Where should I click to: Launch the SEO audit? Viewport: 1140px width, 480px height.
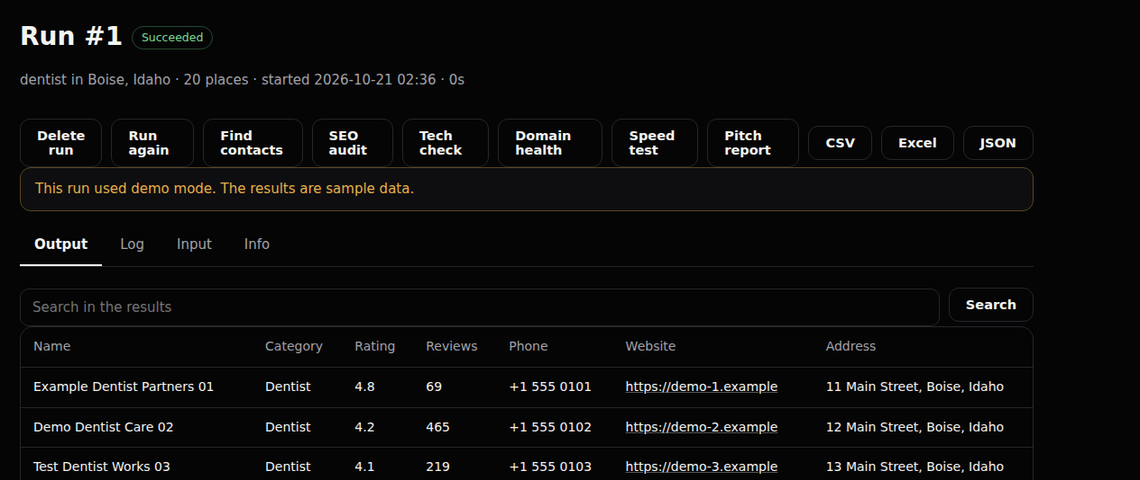(352, 143)
